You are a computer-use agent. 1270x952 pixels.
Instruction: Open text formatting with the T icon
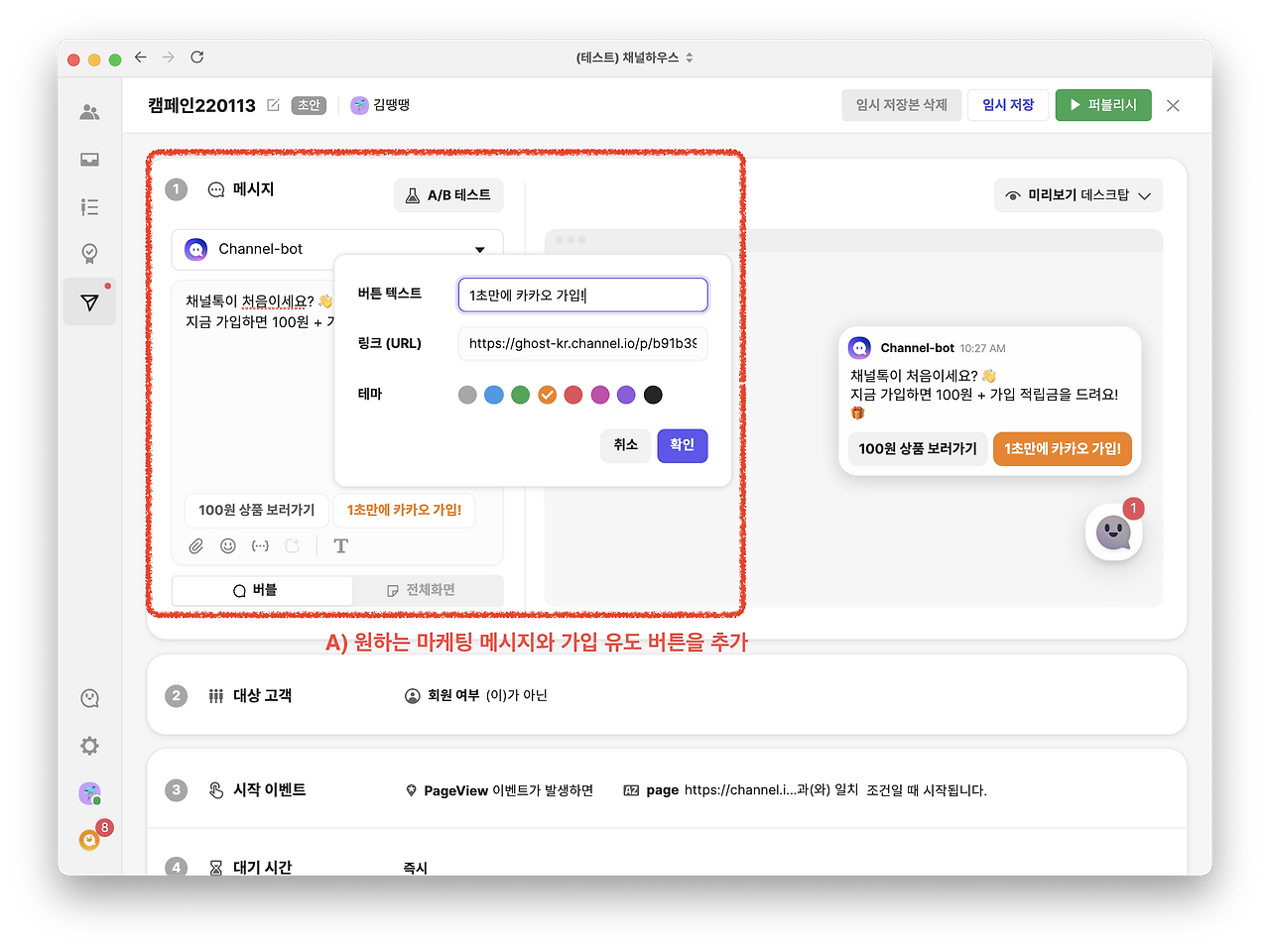coord(341,546)
